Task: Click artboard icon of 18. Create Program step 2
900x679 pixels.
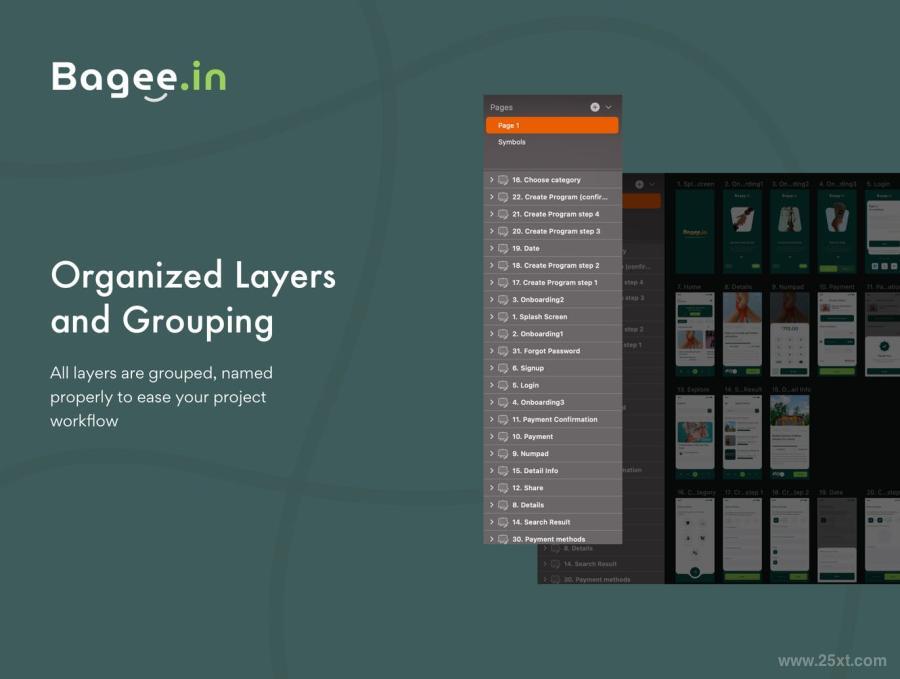Action: click(503, 266)
